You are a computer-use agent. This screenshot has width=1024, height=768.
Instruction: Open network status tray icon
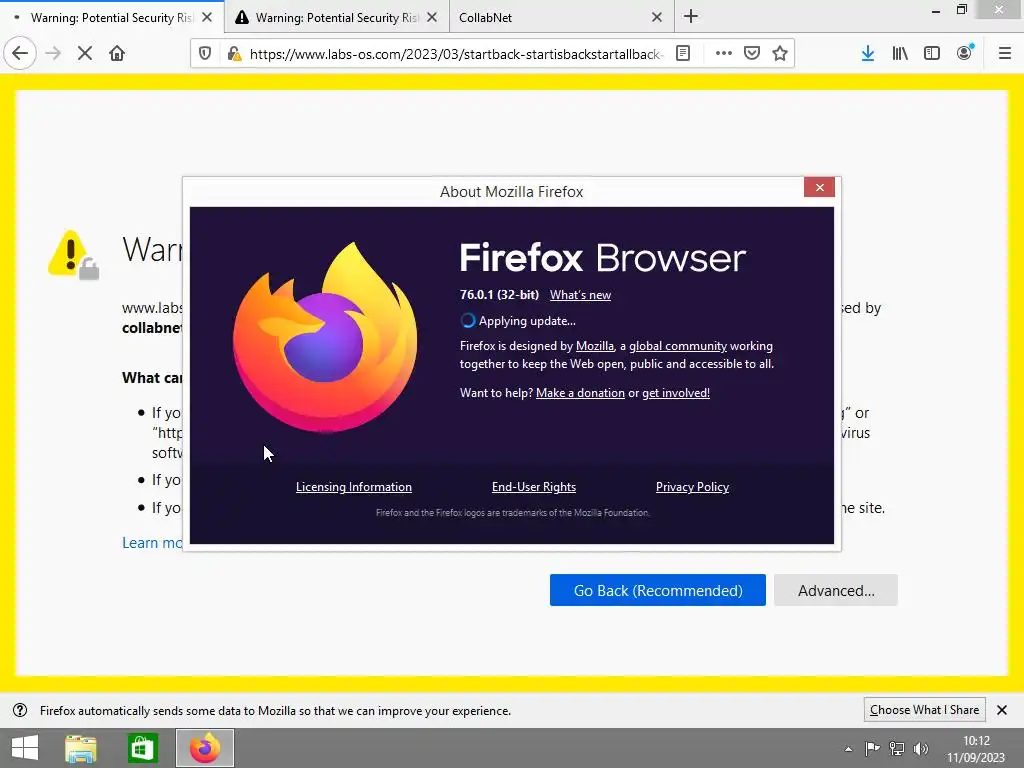pyautogui.click(x=897, y=749)
